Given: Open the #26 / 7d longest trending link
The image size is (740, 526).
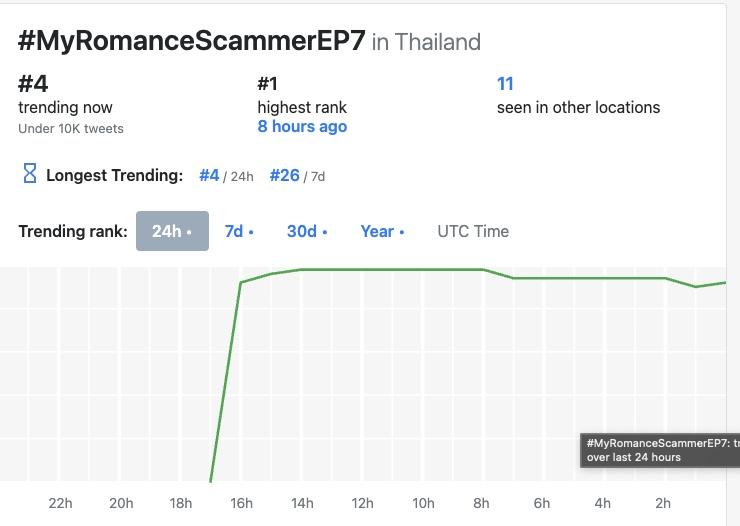Looking at the screenshot, I should click(x=285, y=175).
